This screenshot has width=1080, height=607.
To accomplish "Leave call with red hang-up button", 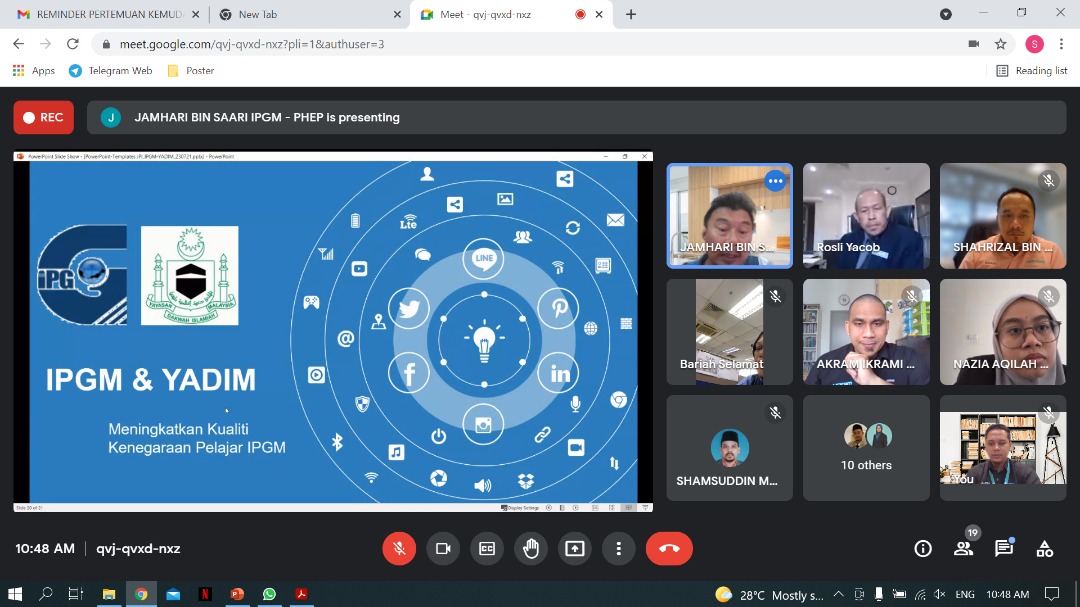I will click(669, 548).
